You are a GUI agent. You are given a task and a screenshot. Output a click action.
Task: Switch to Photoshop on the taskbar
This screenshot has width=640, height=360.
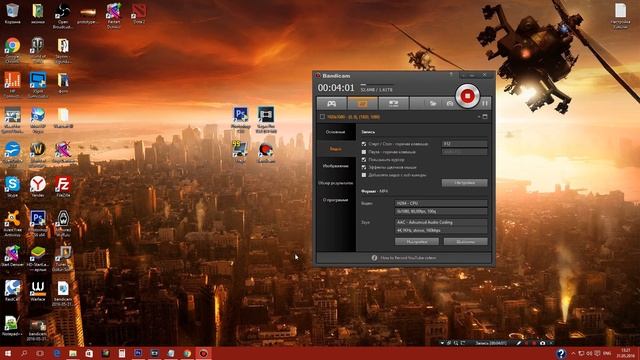click(138, 353)
